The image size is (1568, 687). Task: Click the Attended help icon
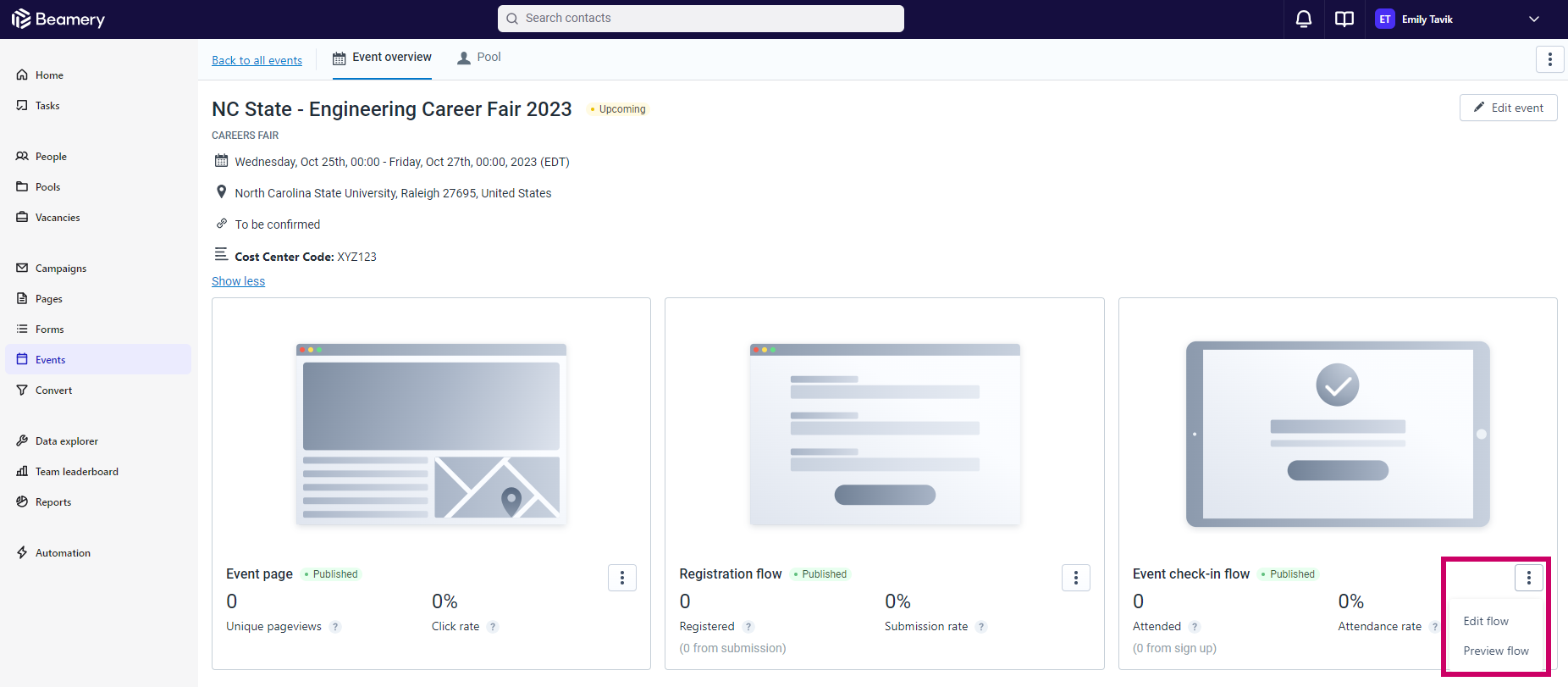point(1195,627)
